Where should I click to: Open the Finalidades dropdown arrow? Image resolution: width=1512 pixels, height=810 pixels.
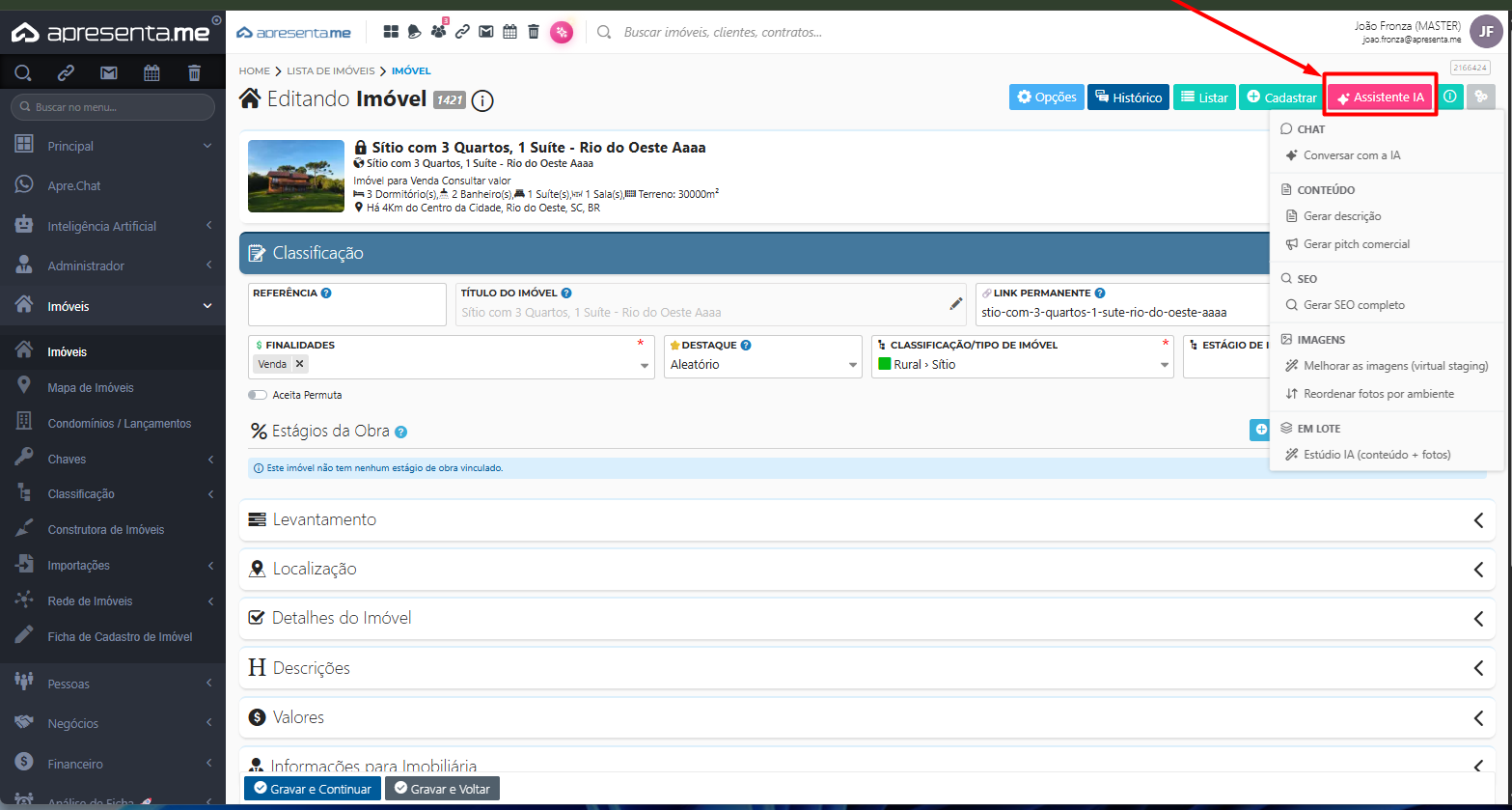(x=645, y=366)
